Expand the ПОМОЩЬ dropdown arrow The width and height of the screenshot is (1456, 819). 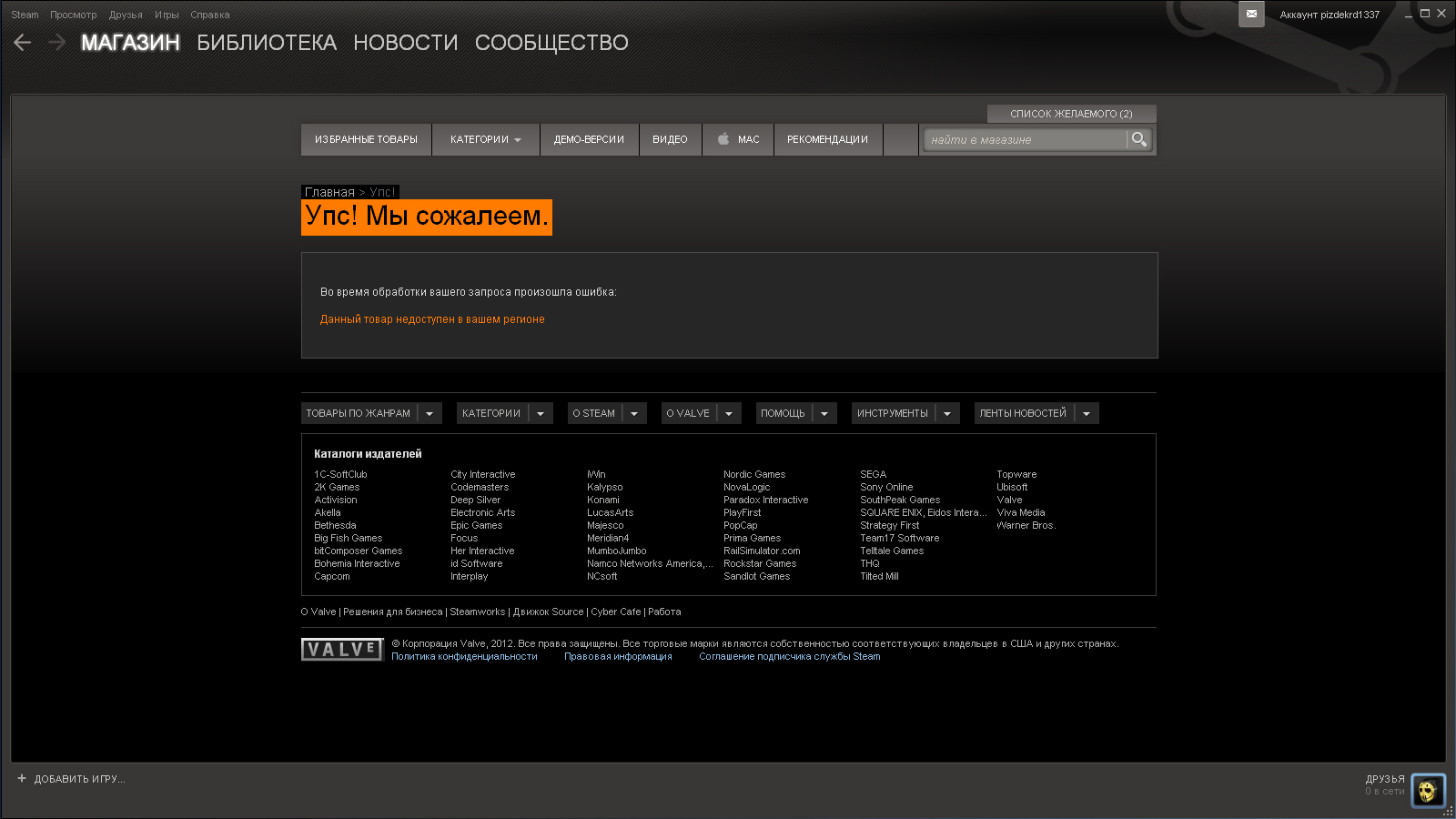[824, 413]
